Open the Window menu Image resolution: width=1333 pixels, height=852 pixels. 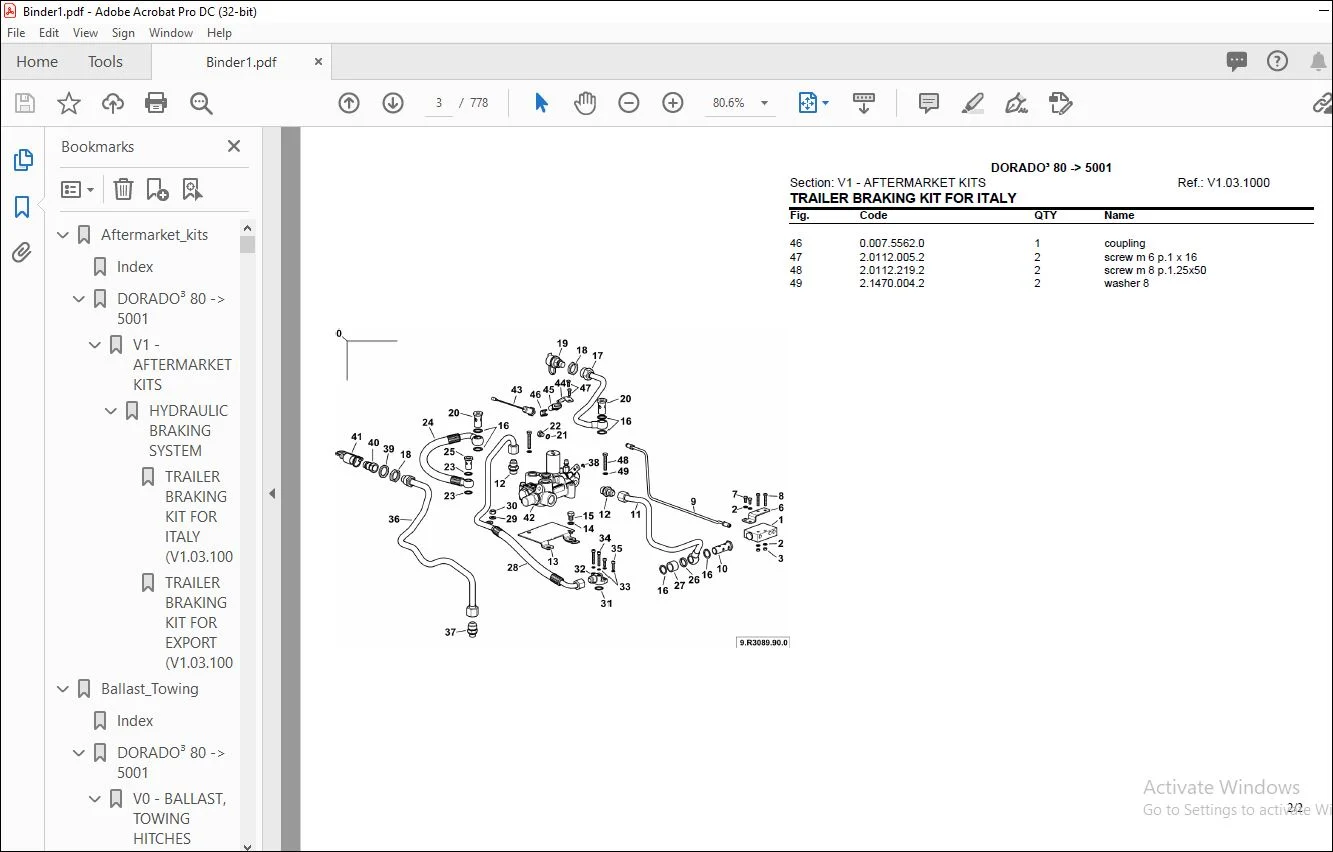(x=171, y=33)
